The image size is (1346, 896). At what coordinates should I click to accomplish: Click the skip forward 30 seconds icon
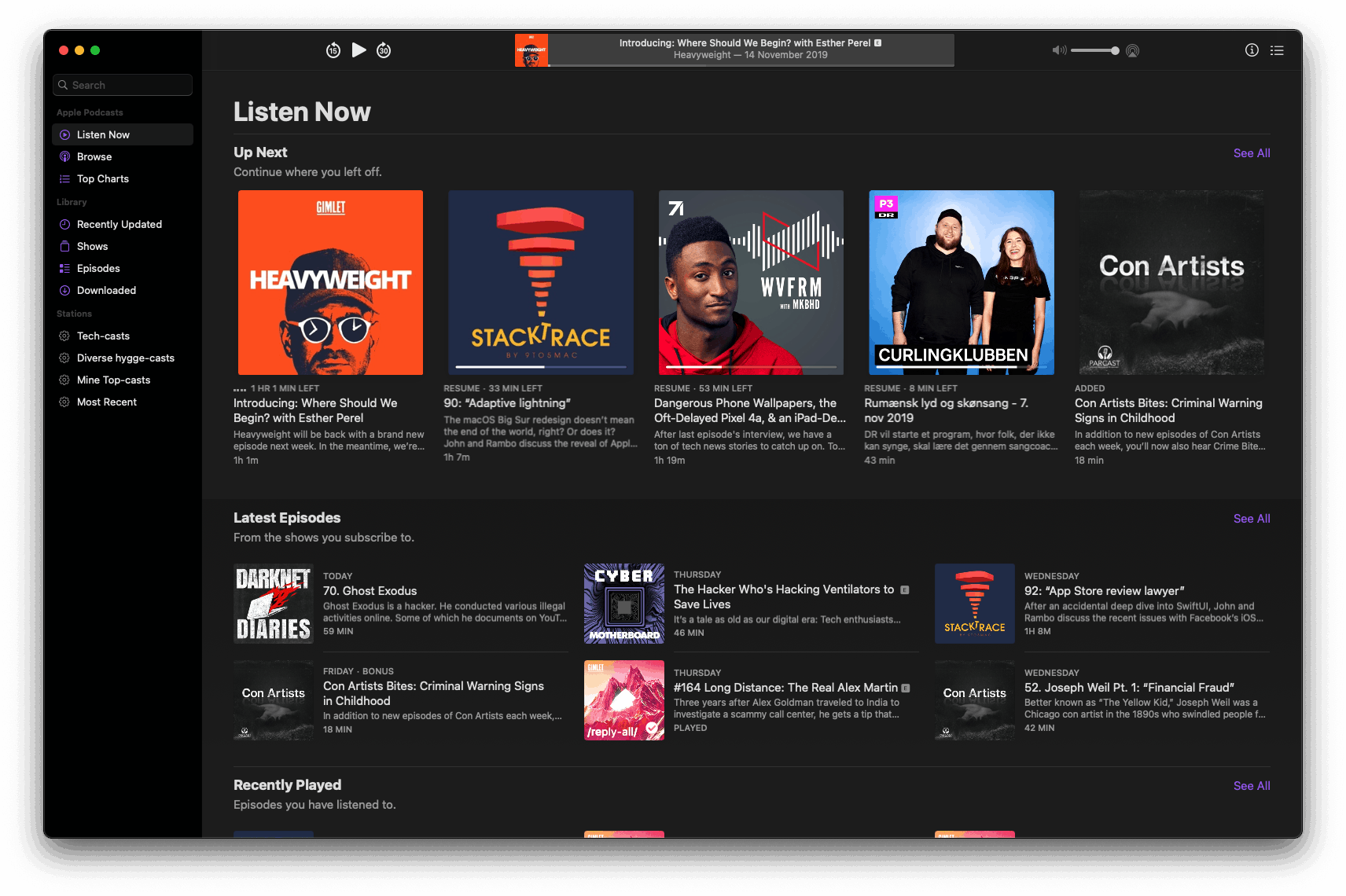click(384, 50)
